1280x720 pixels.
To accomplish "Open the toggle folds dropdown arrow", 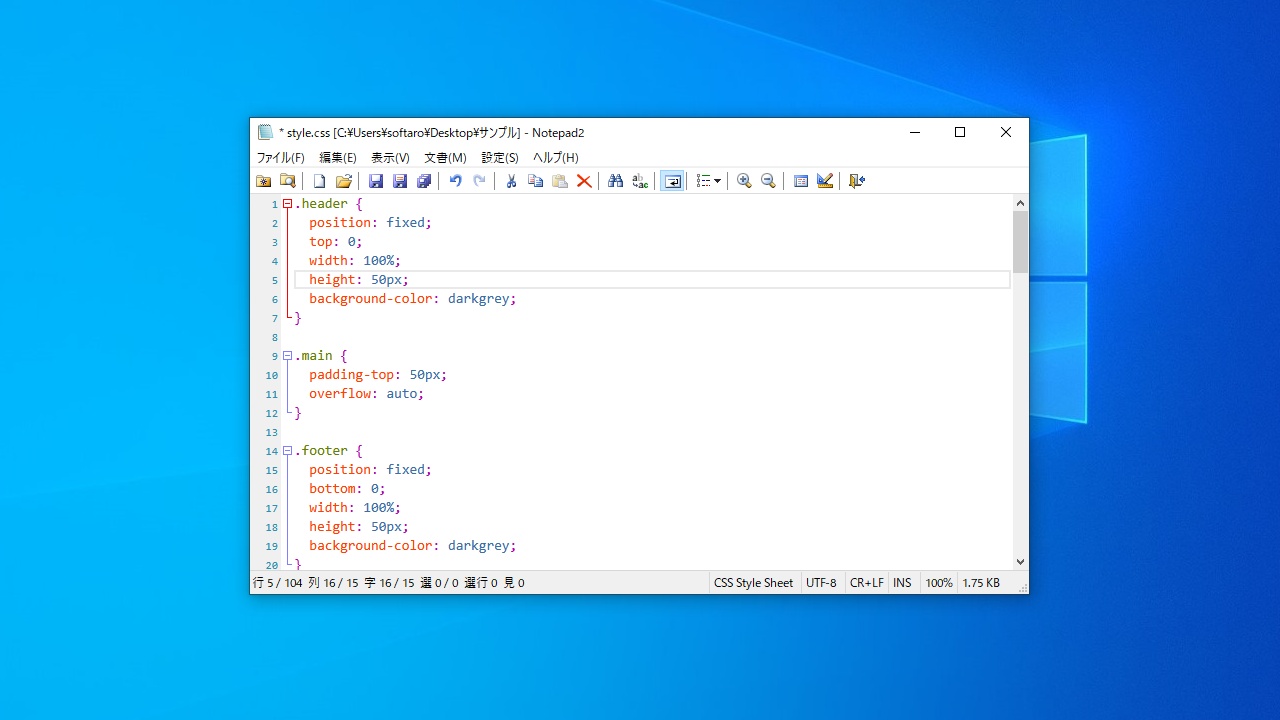I will (x=718, y=181).
